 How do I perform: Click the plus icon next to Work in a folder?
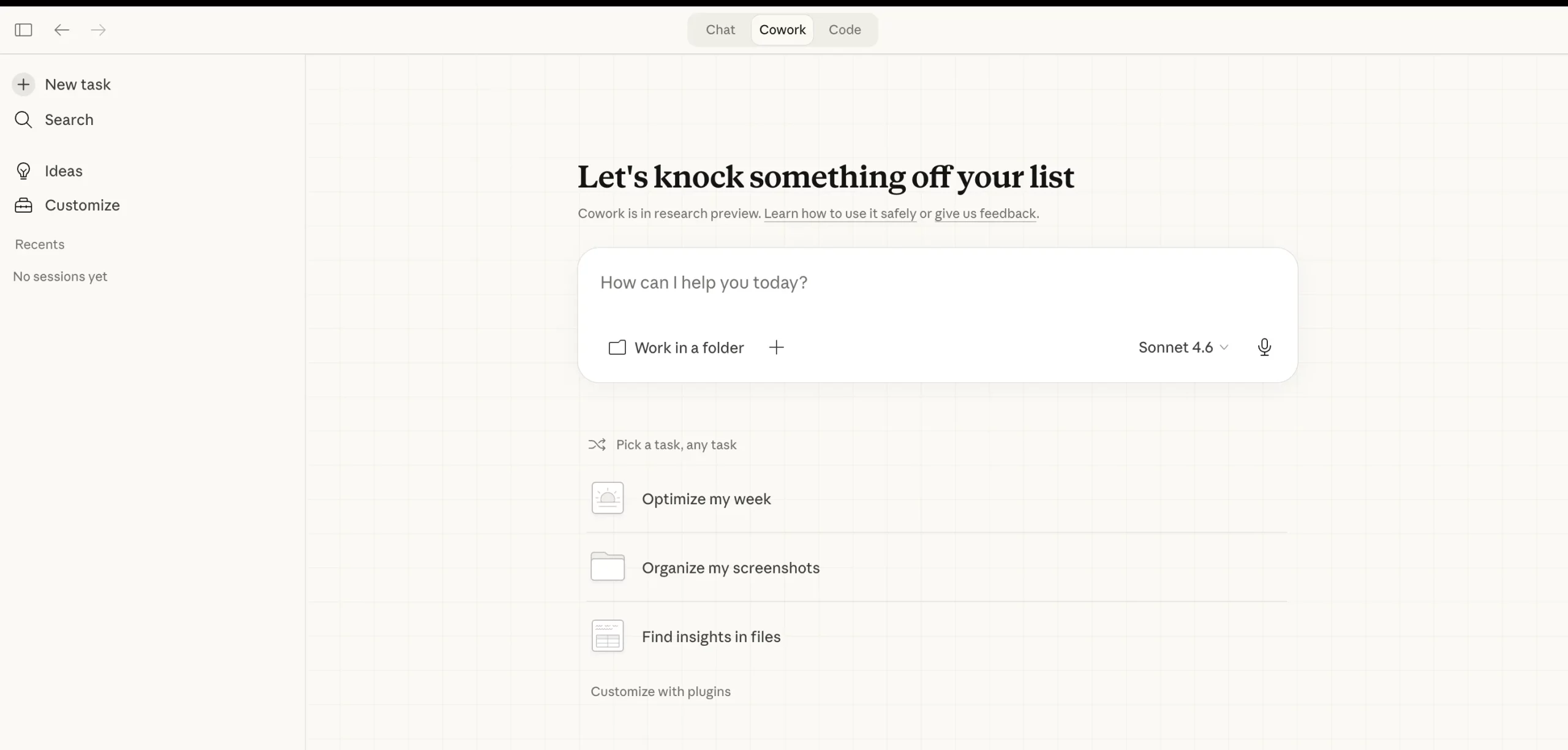pyautogui.click(x=776, y=347)
